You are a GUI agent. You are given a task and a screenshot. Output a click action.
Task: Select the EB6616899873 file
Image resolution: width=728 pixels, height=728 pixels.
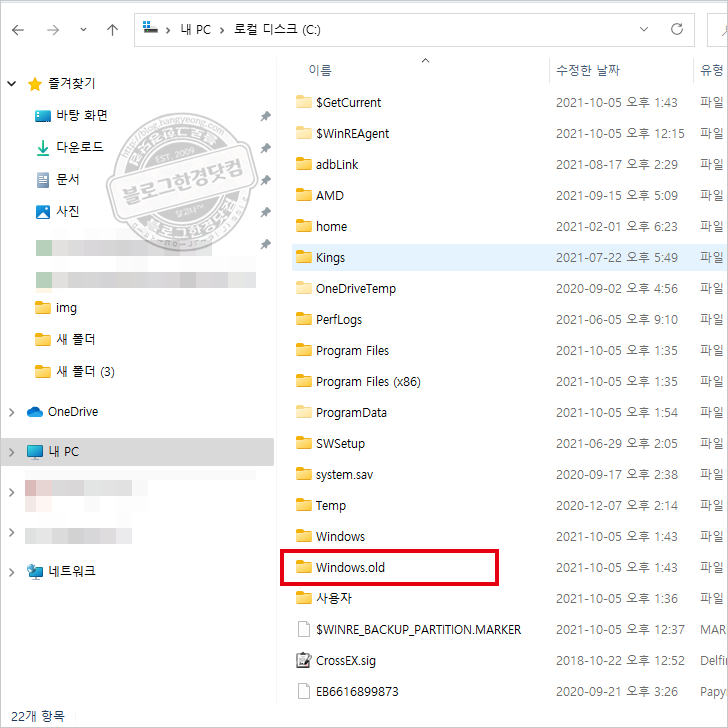[x=347, y=692]
